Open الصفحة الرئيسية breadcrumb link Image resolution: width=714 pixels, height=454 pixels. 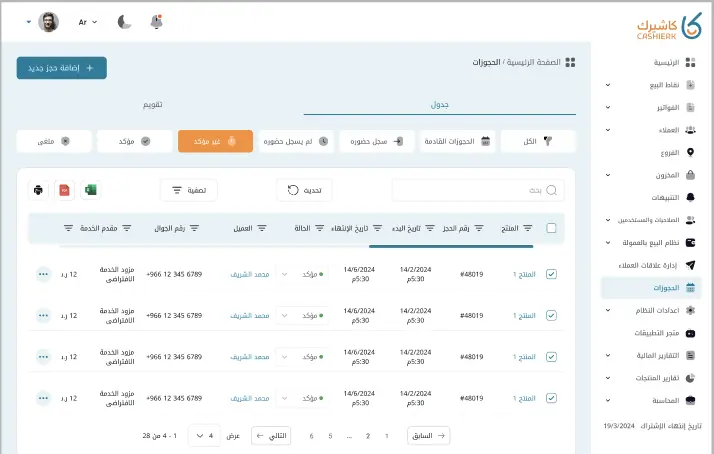point(534,62)
